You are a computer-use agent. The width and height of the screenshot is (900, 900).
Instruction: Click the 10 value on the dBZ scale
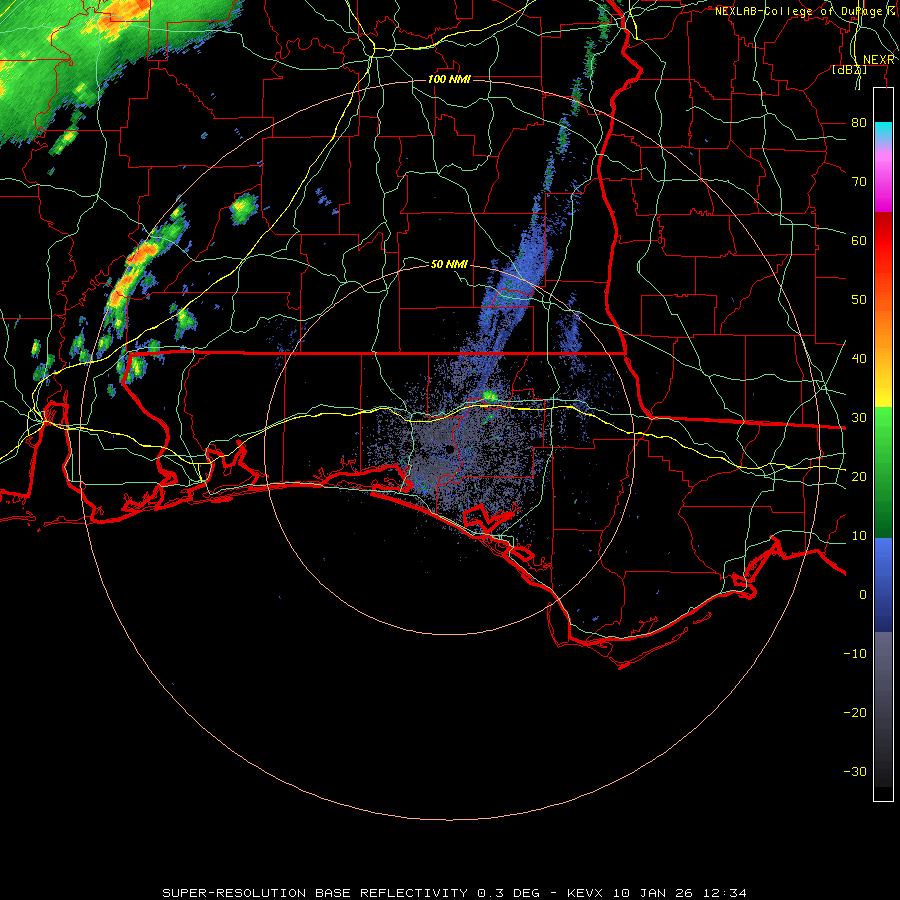tap(859, 536)
